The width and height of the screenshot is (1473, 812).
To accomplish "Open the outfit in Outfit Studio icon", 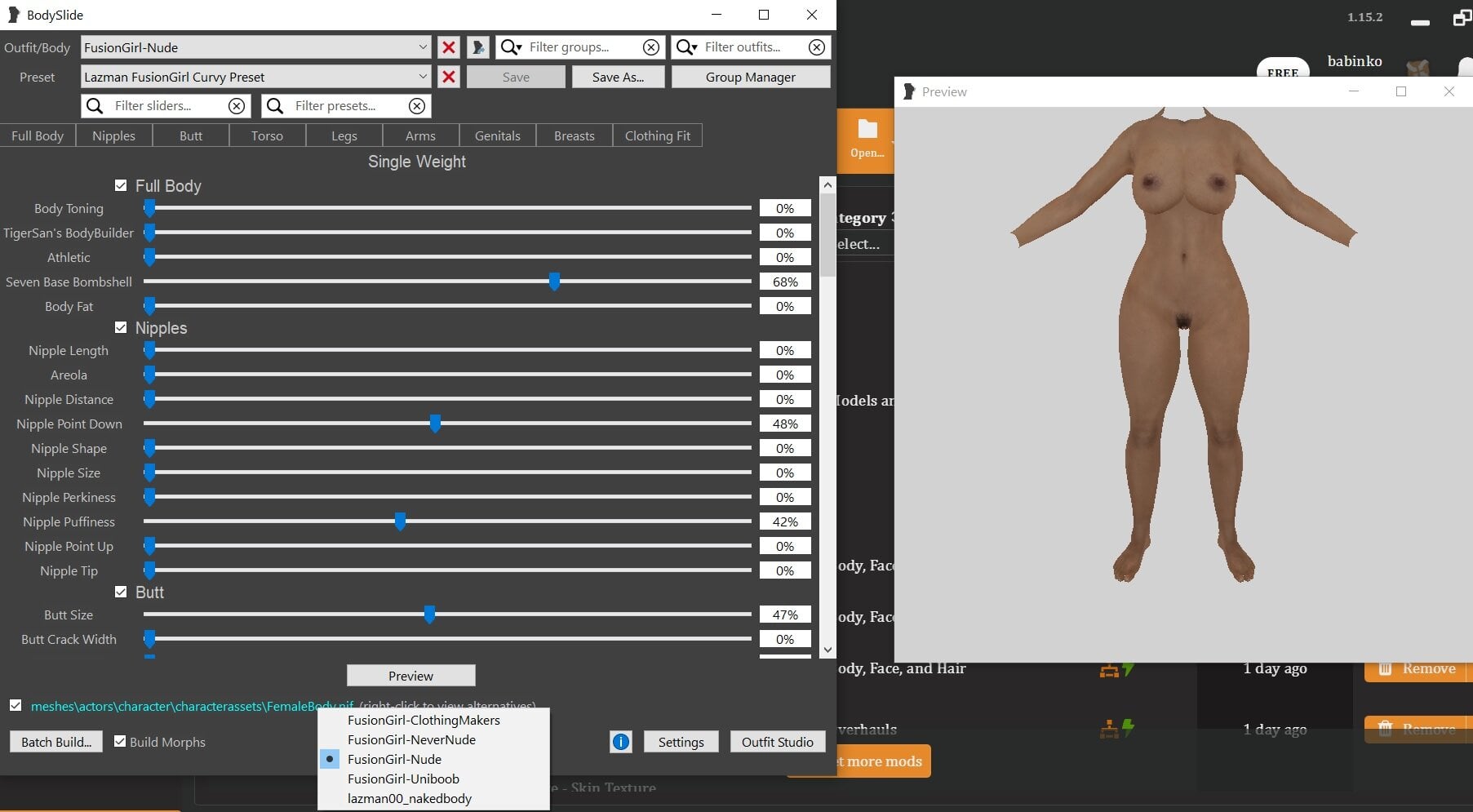I will pyautogui.click(x=478, y=47).
